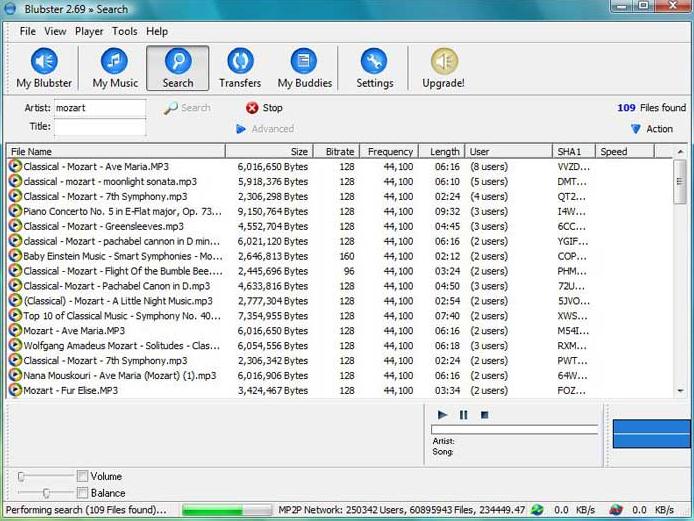Click the download speed status icon
Image resolution: width=694 pixels, height=521 pixels.
(x=537, y=510)
